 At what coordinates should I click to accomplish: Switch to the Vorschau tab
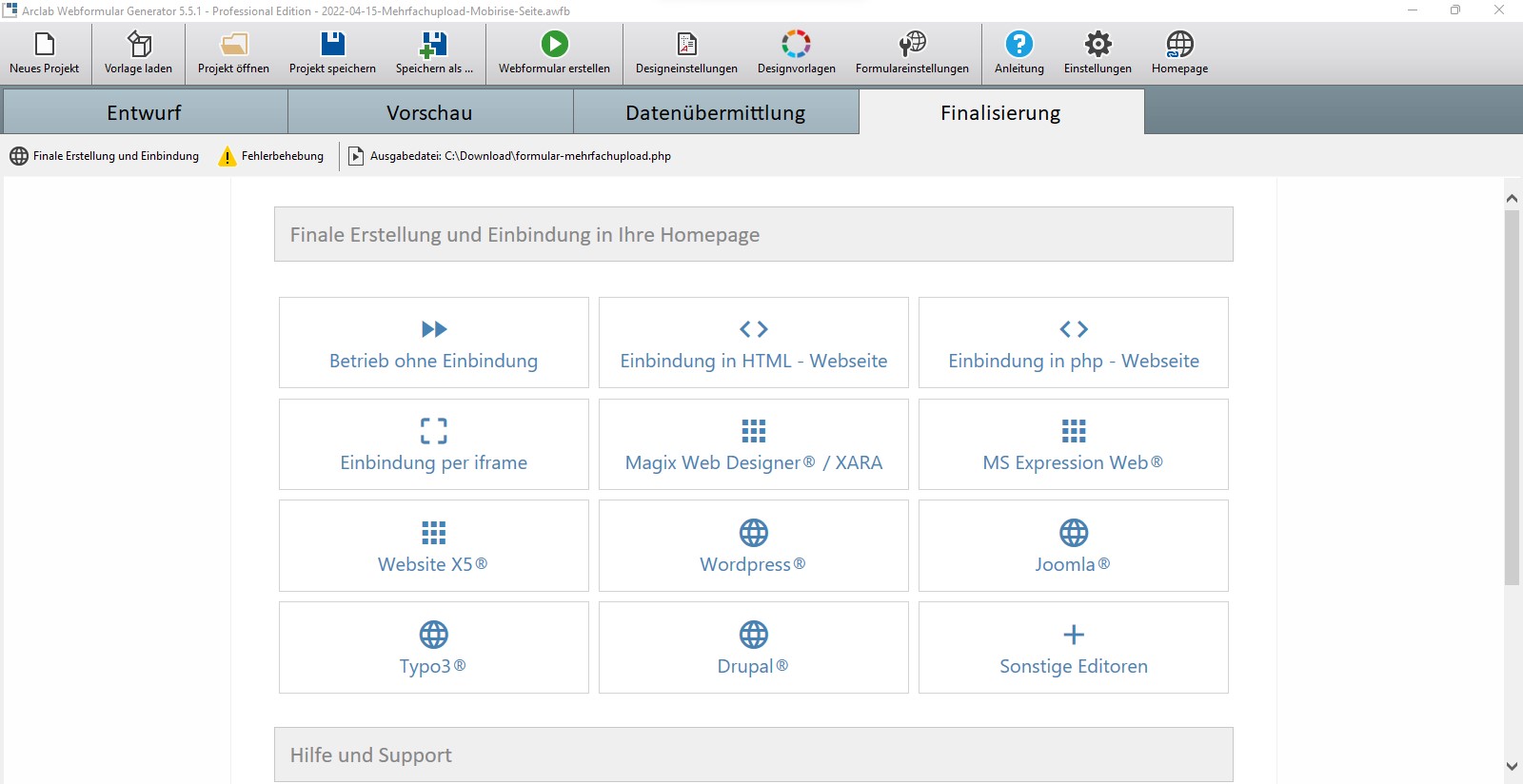point(429,112)
